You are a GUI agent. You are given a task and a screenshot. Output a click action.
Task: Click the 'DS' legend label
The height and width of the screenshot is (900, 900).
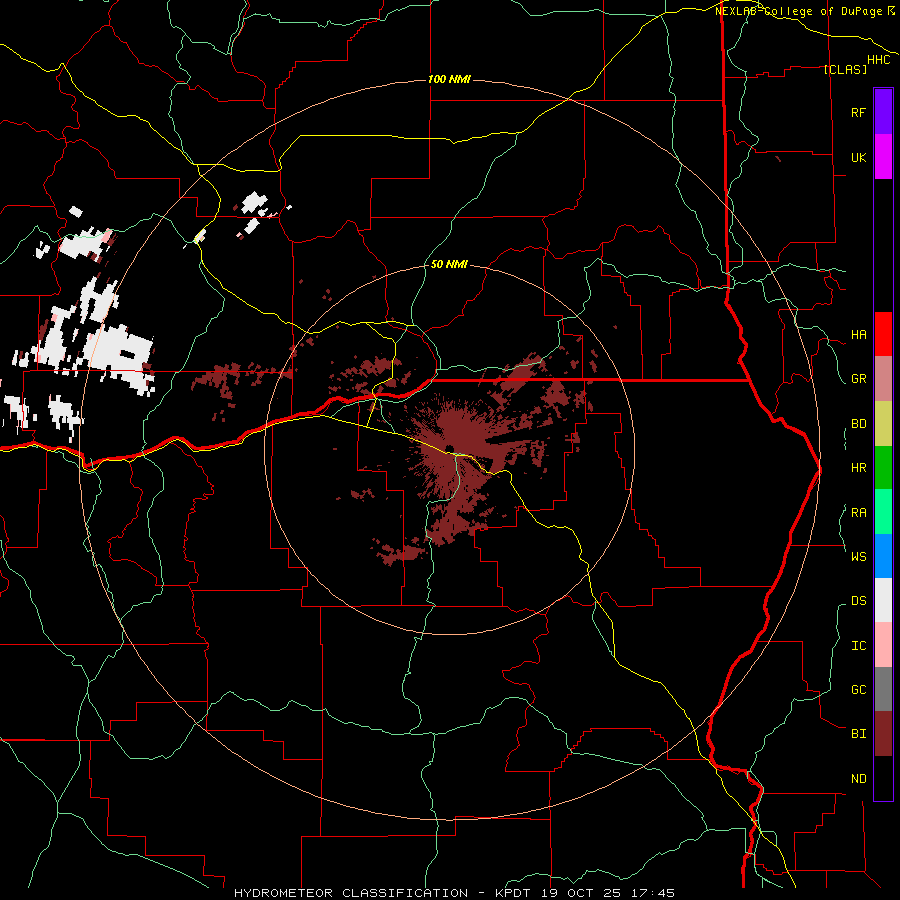(858, 601)
